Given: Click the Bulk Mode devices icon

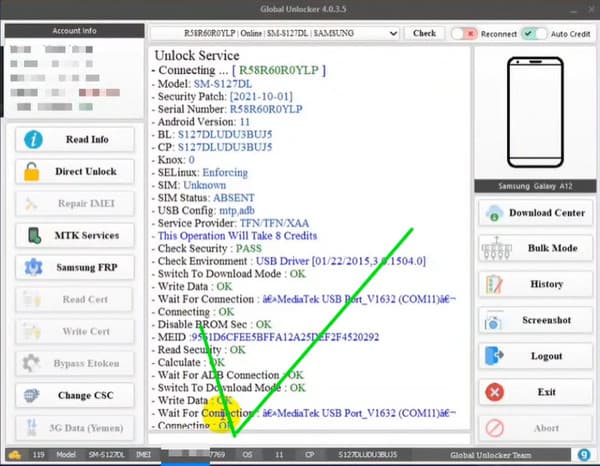Looking at the screenshot, I should 496,248.
